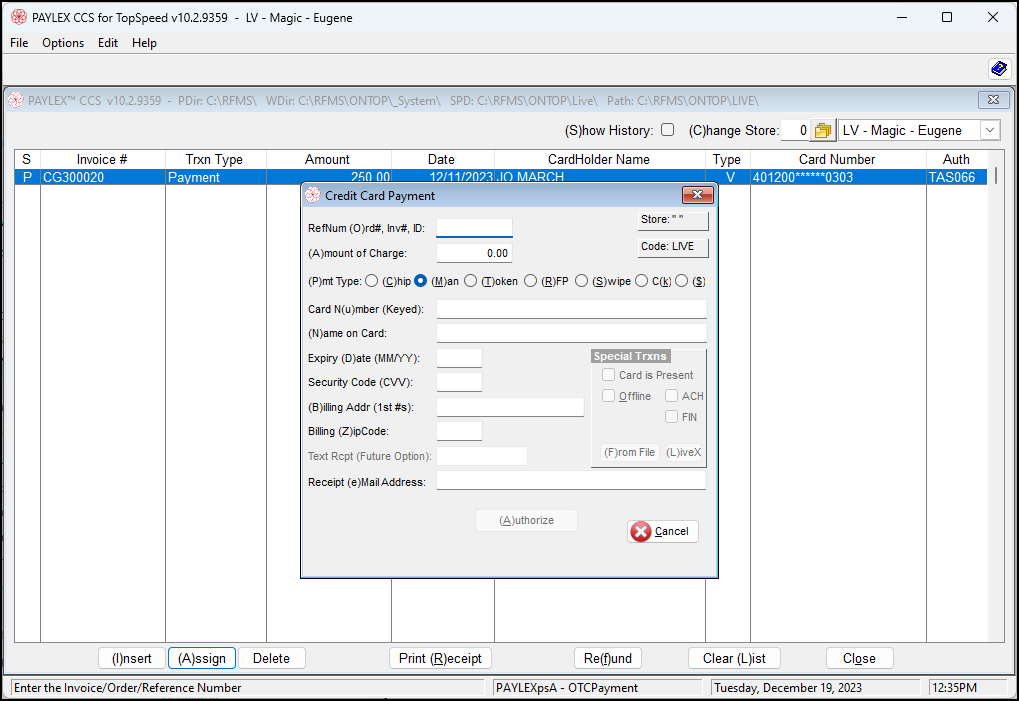Click the Cancel button in dialog
Image resolution: width=1019 pixels, height=701 pixels.
pyautogui.click(x=663, y=531)
